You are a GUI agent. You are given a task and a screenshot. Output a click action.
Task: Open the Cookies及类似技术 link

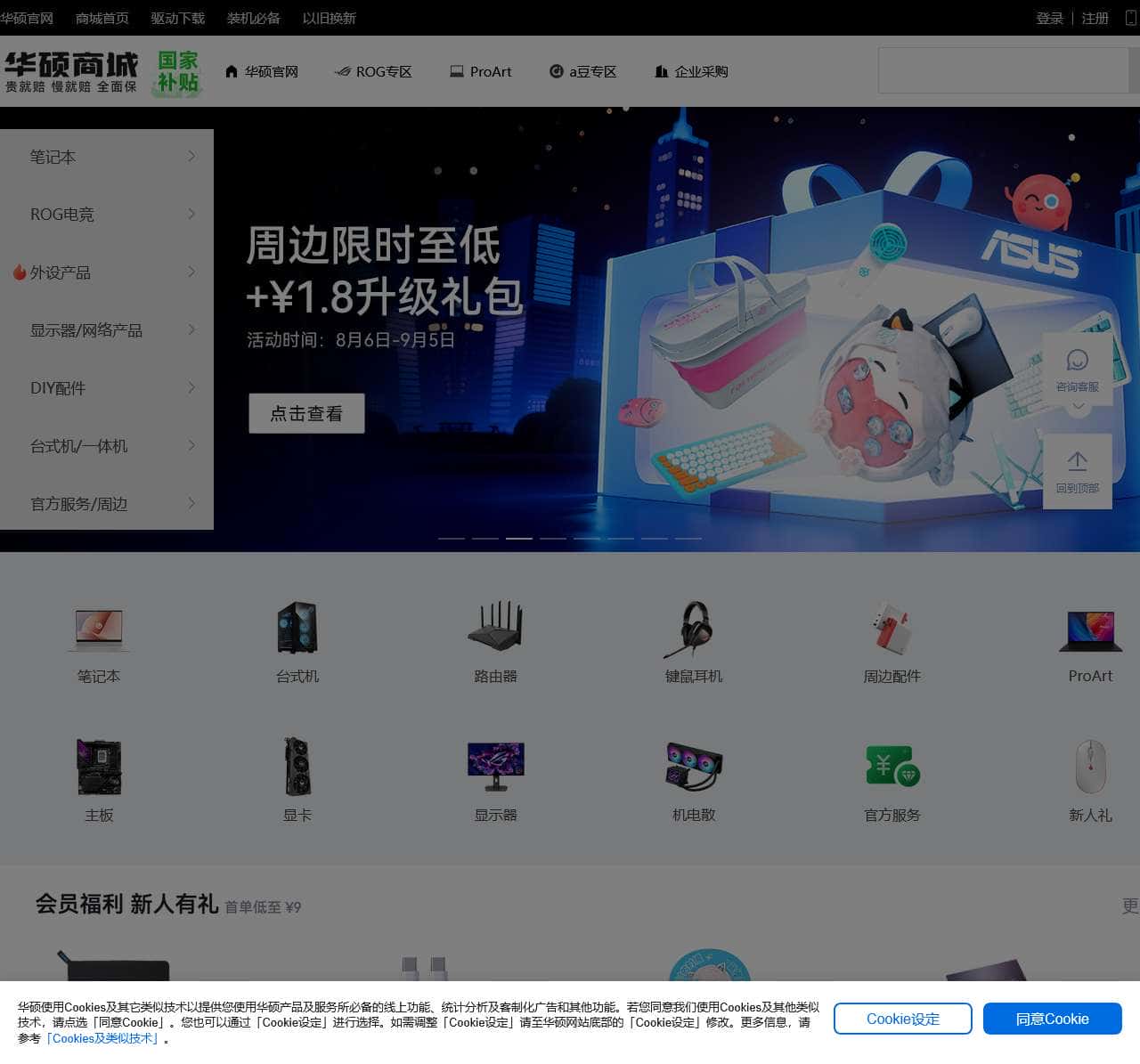(x=104, y=1038)
